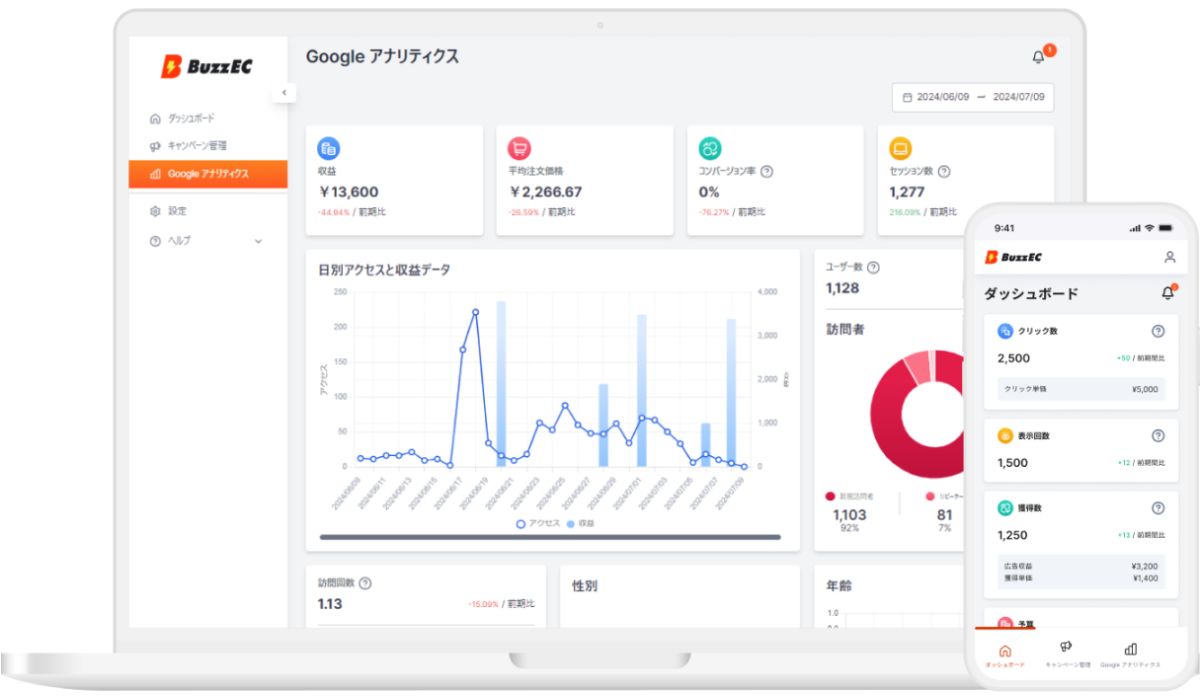Click the teal 獲得数 icon on the phone
The width and height of the screenshot is (1200, 700).
click(x=1005, y=508)
